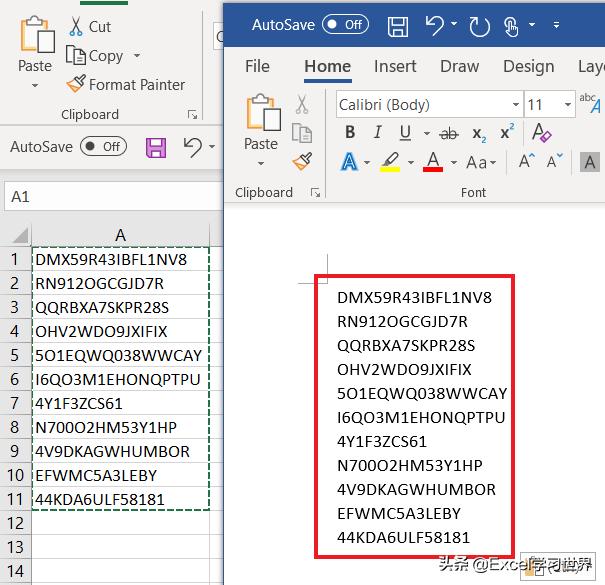Expand Excel Paste options arrow

click(x=35, y=85)
